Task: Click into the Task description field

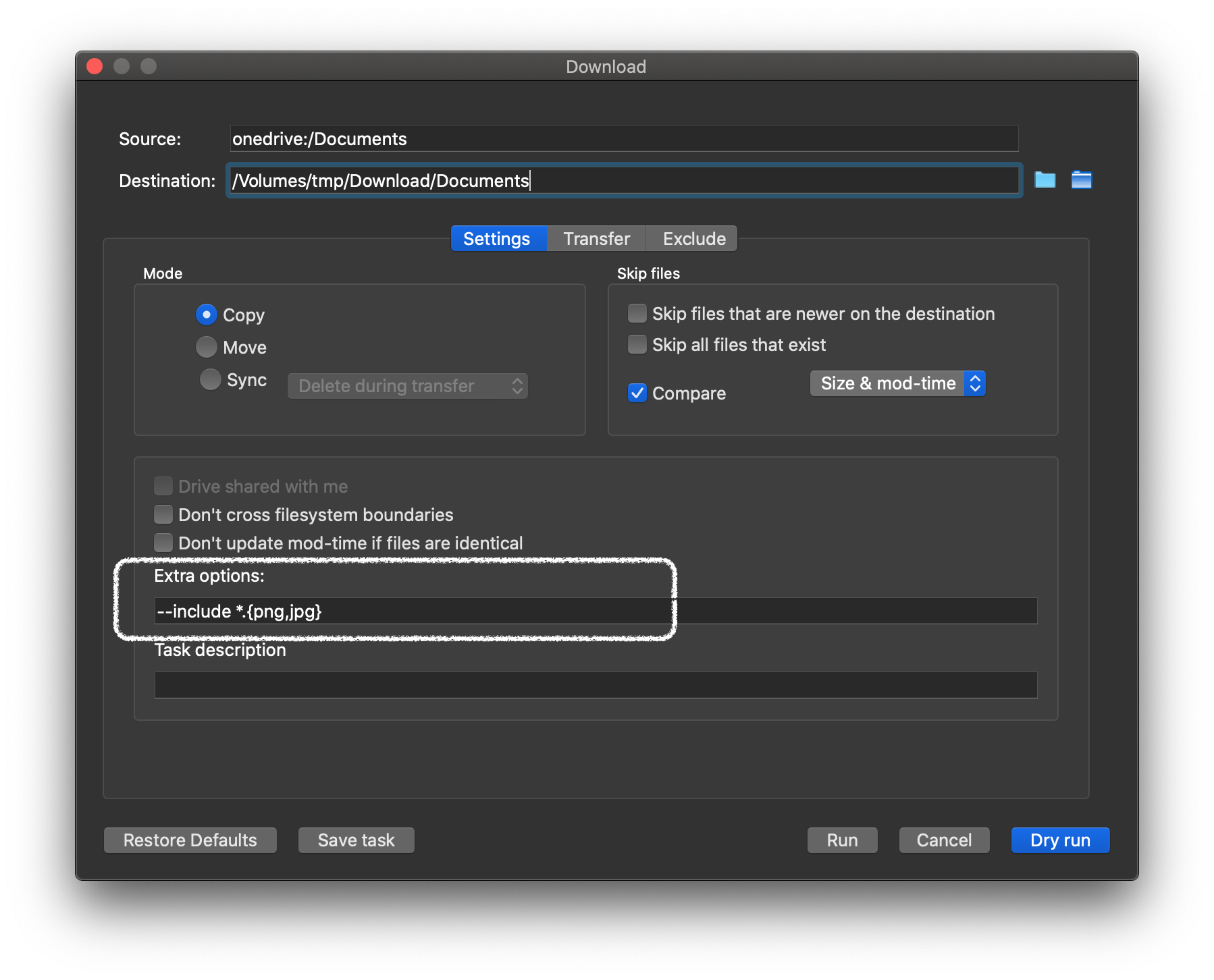Action: pyautogui.click(x=596, y=685)
